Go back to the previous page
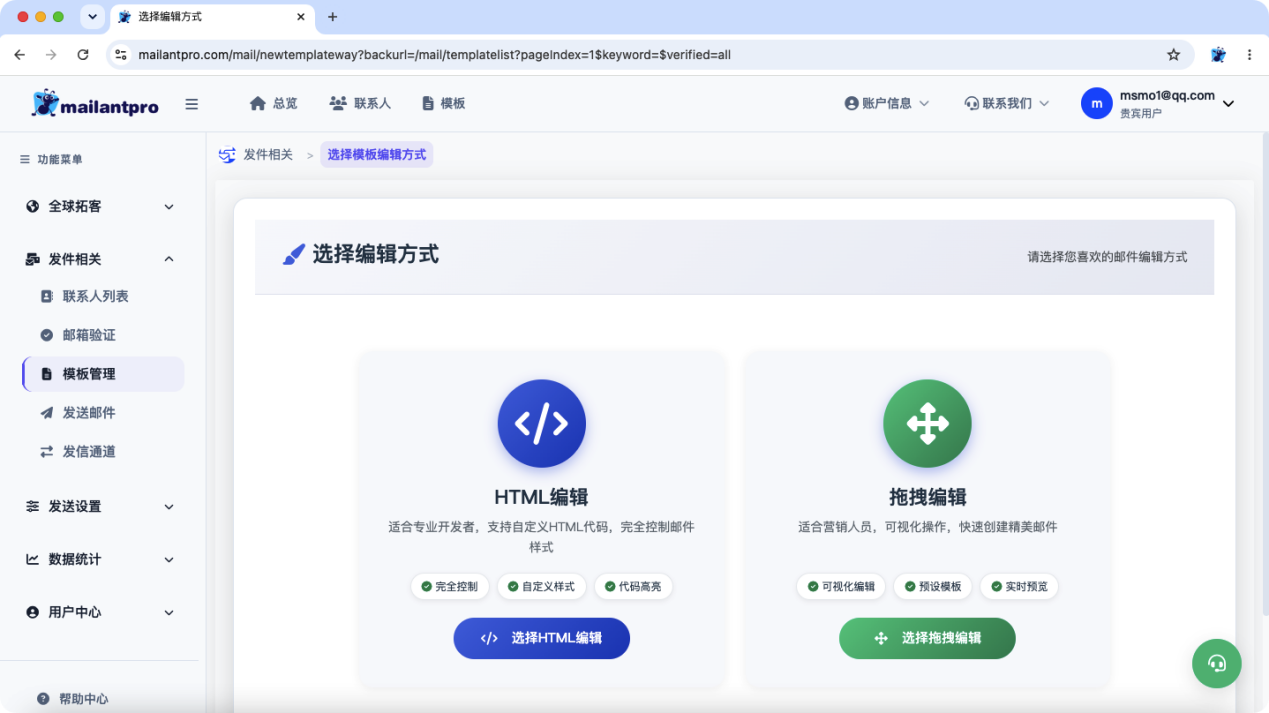The width and height of the screenshot is (1269, 713). (x=20, y=55)
